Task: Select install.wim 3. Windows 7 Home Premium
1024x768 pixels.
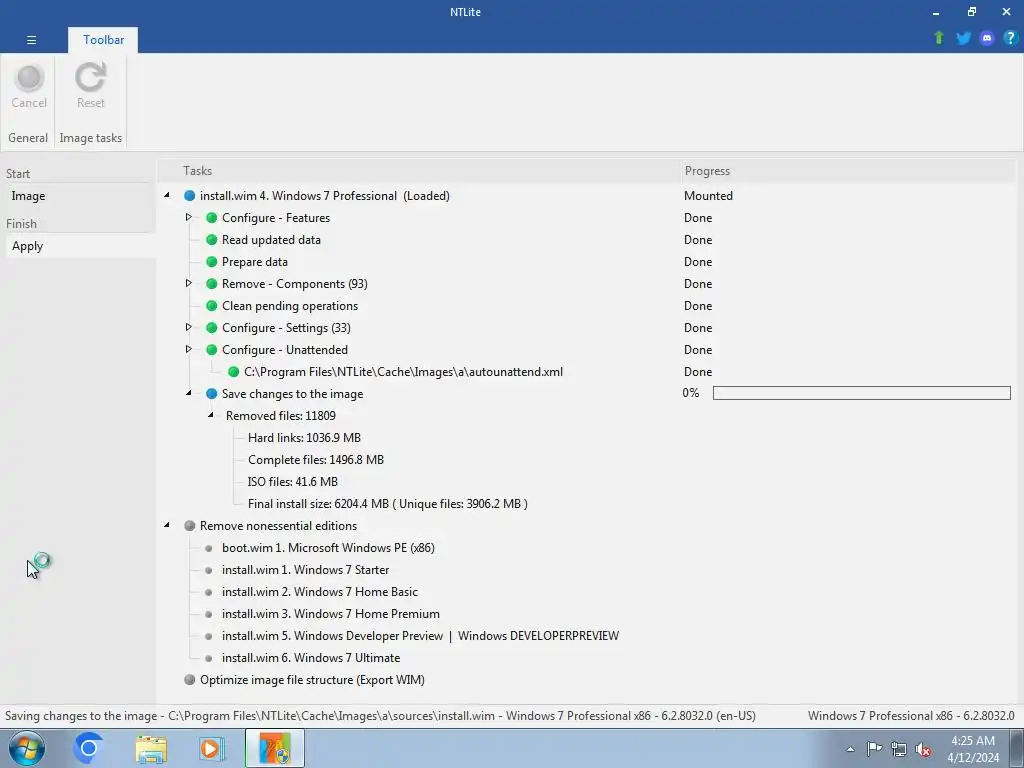Action: [x=330, y=614]
